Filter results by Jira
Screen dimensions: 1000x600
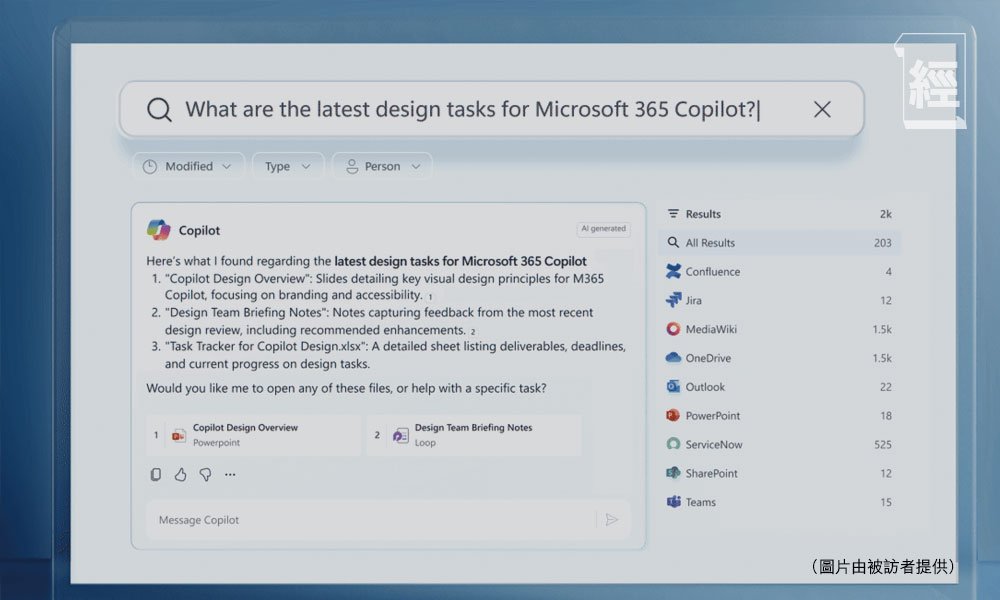(779, 300)
